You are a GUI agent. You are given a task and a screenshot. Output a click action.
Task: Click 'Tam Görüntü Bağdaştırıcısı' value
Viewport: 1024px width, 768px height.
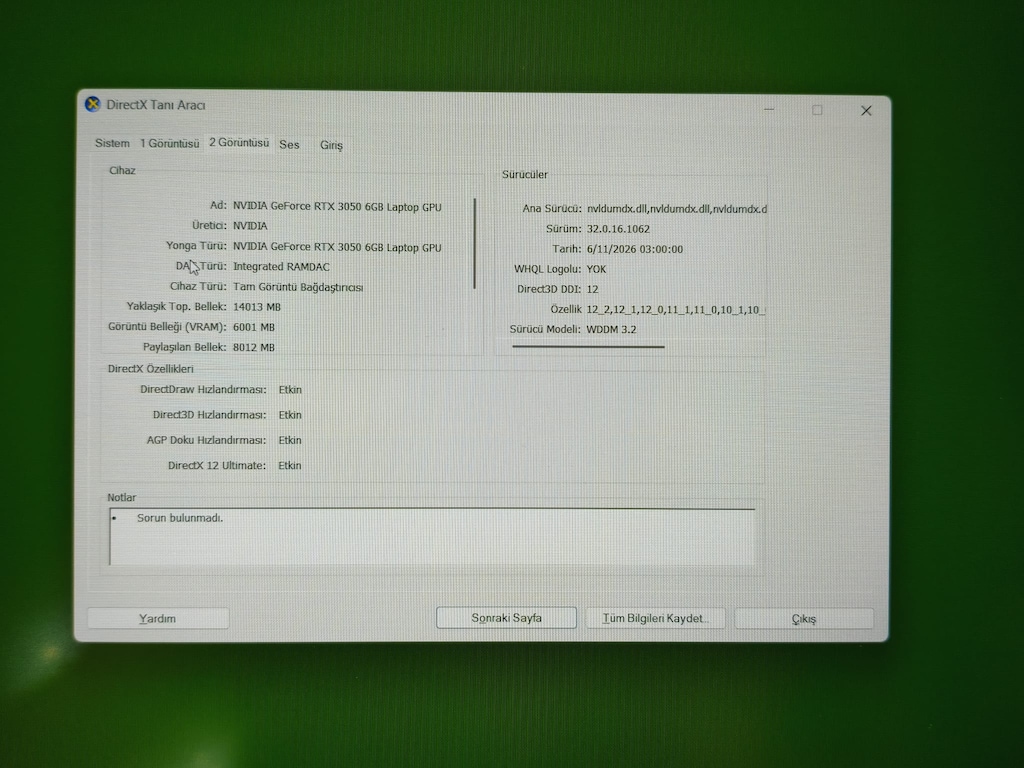[298, 287]
